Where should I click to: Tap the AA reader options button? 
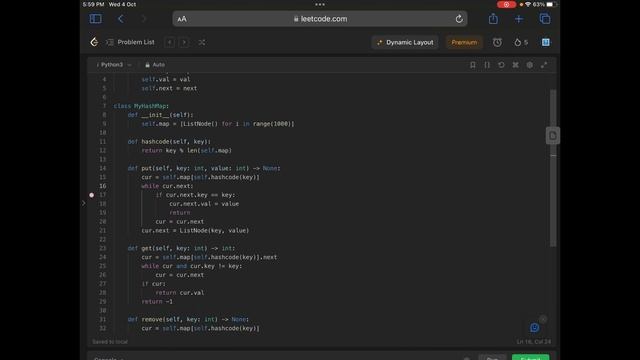point(182,19)
